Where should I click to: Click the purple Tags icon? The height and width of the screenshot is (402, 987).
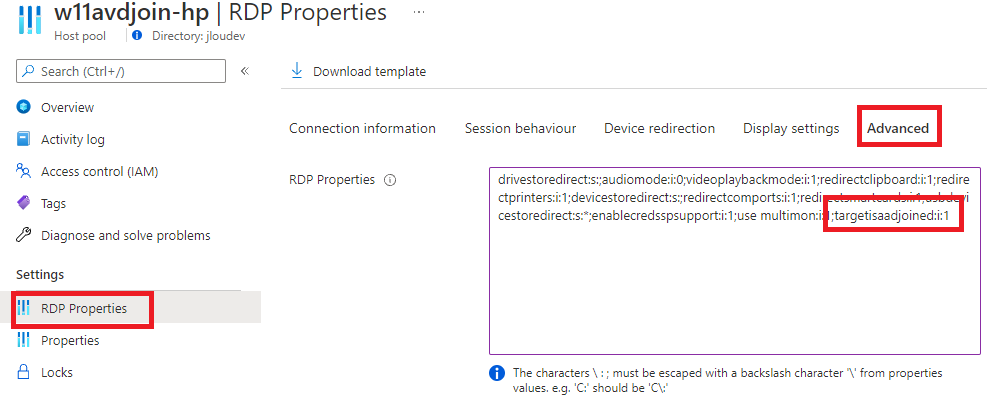[23, 203]
